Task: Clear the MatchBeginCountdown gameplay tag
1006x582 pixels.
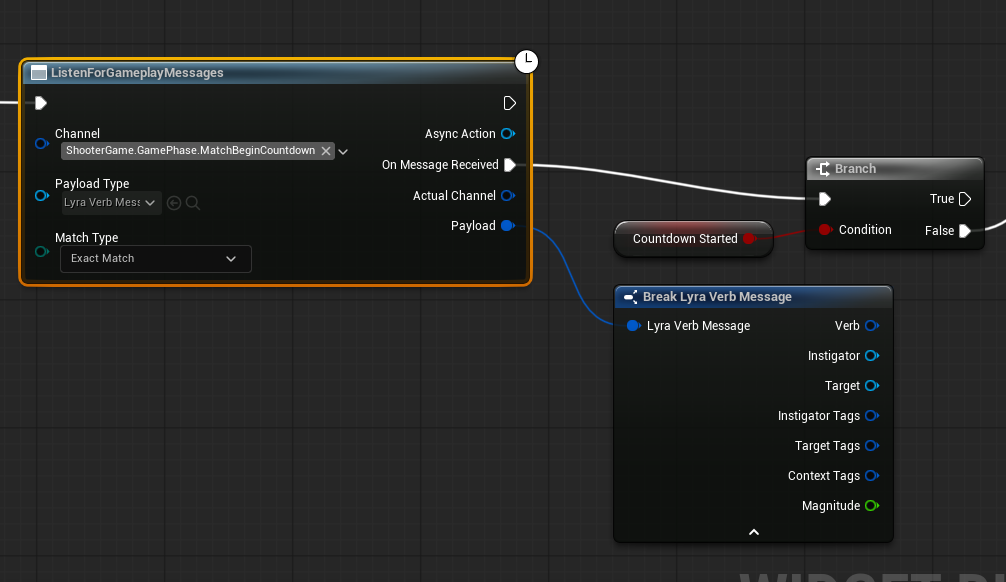Action: coord(326,151)
